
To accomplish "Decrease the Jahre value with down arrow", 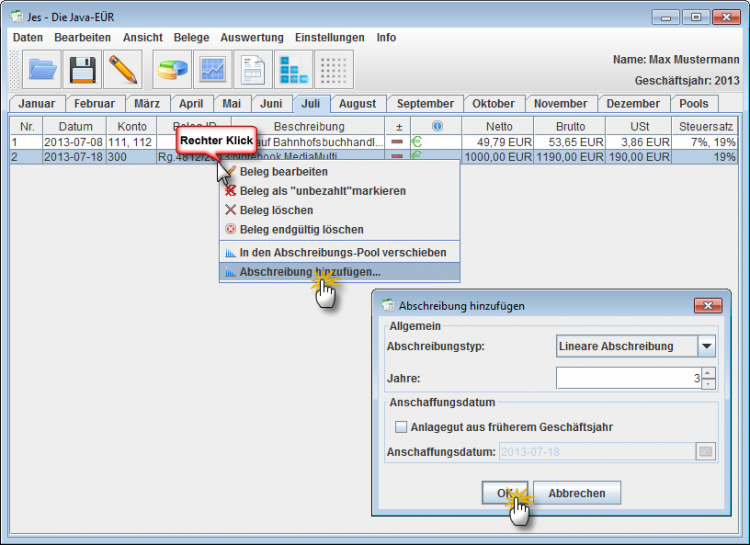I will (709, 384).
